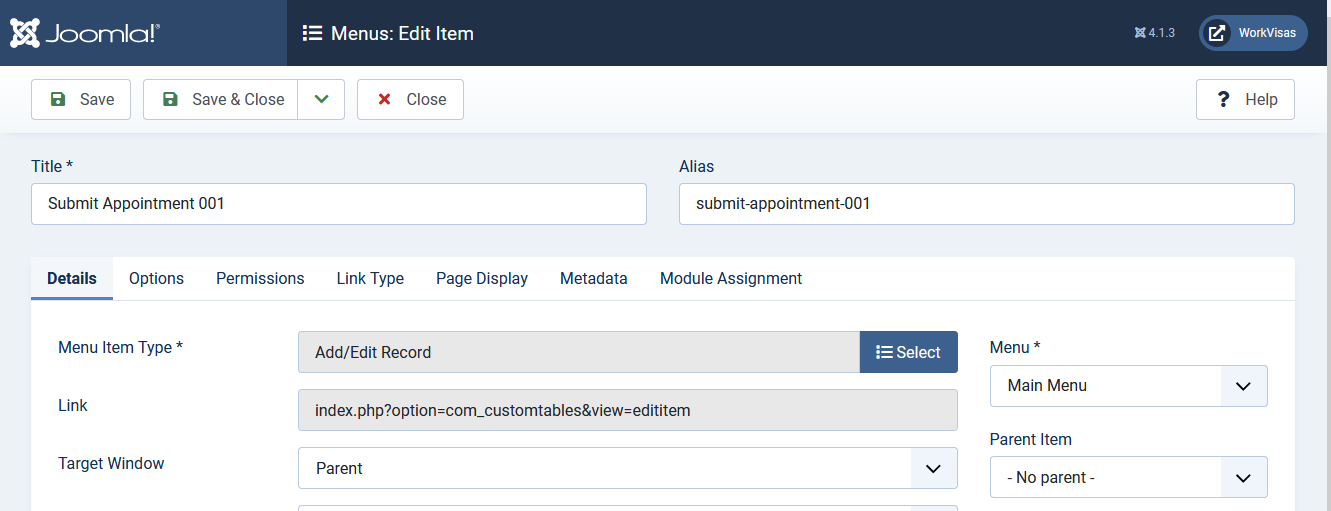The image size is (1331, 511).
Task: Click the Joomla 4.1.3 version indicator
Action: [1155, 33]
